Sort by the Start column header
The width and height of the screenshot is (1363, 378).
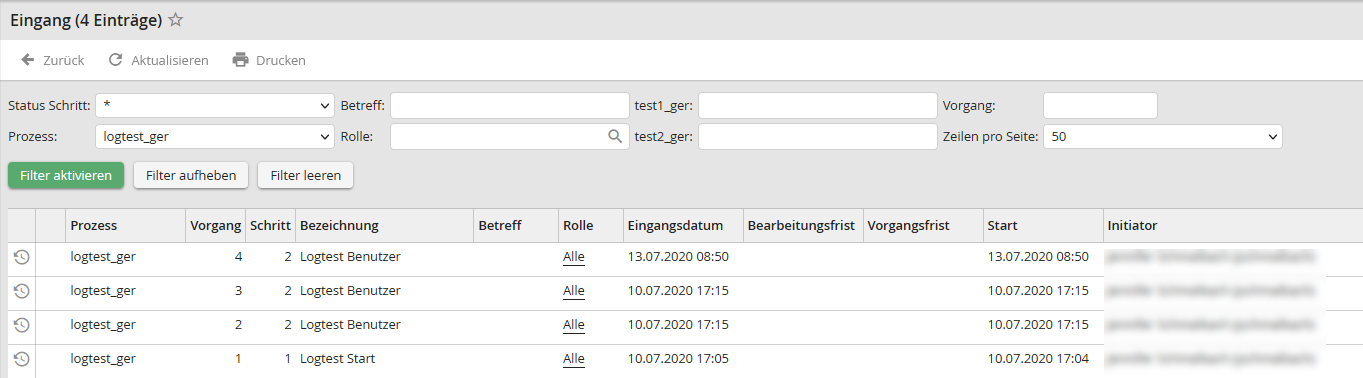(1043, 226)
